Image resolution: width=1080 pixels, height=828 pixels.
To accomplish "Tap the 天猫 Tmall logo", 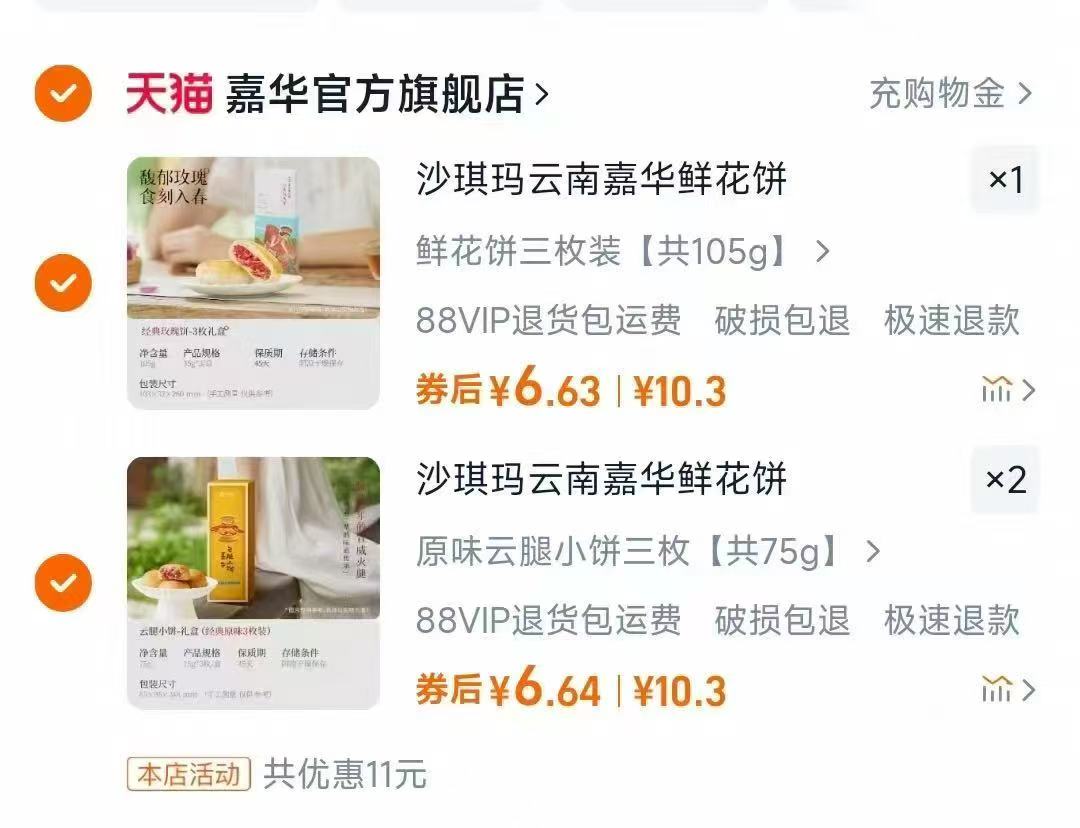I will [x=169, y=94].
